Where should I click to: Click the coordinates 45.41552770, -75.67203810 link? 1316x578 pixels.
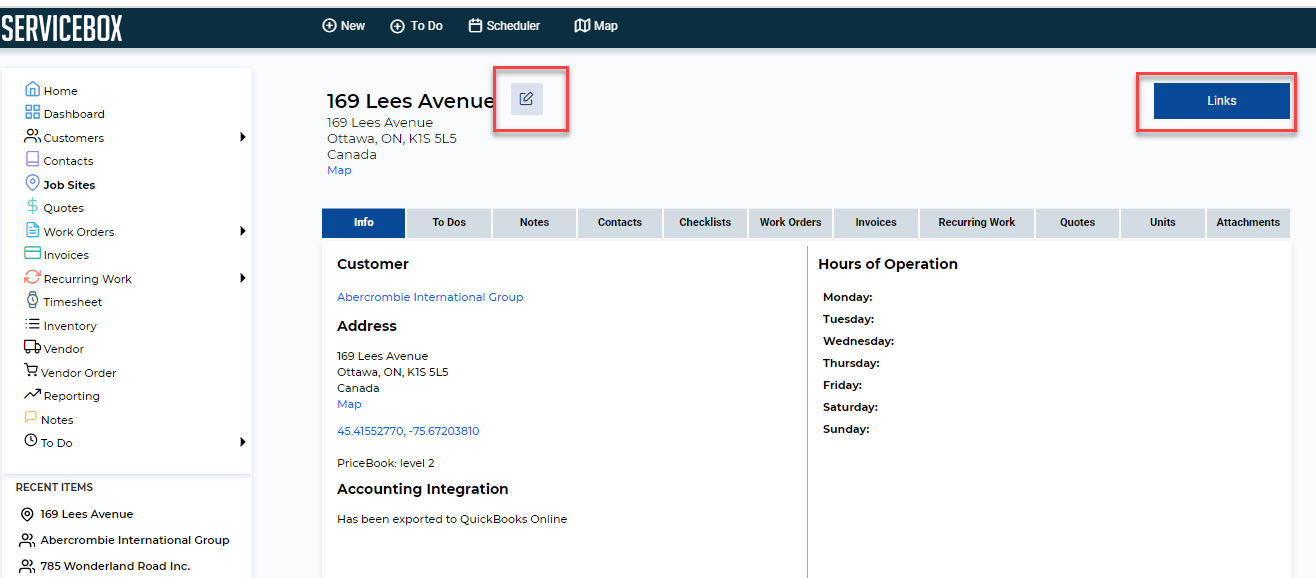pyautogui.click(x=408, y=431)
